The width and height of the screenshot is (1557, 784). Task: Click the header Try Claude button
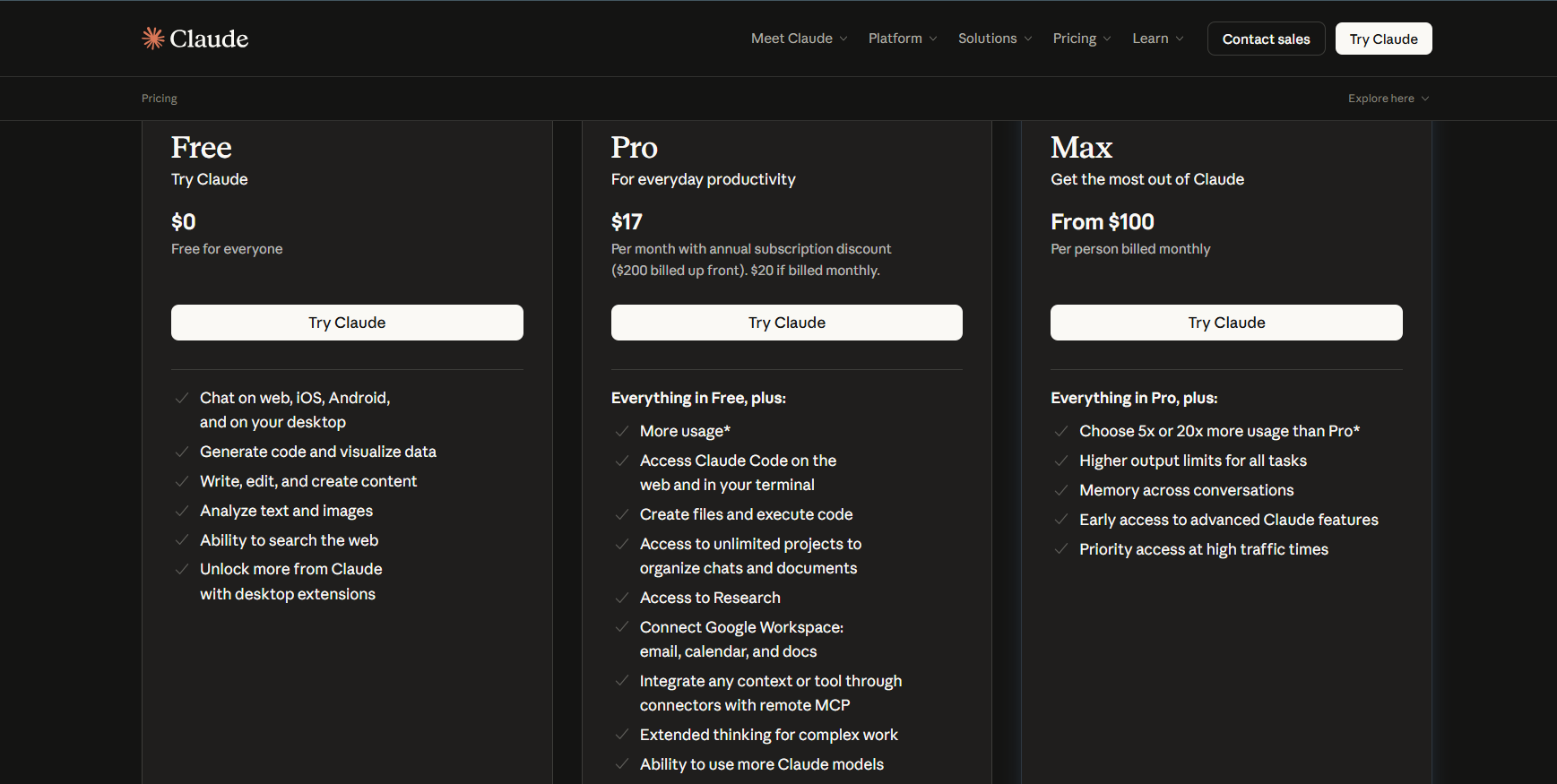1383,39
